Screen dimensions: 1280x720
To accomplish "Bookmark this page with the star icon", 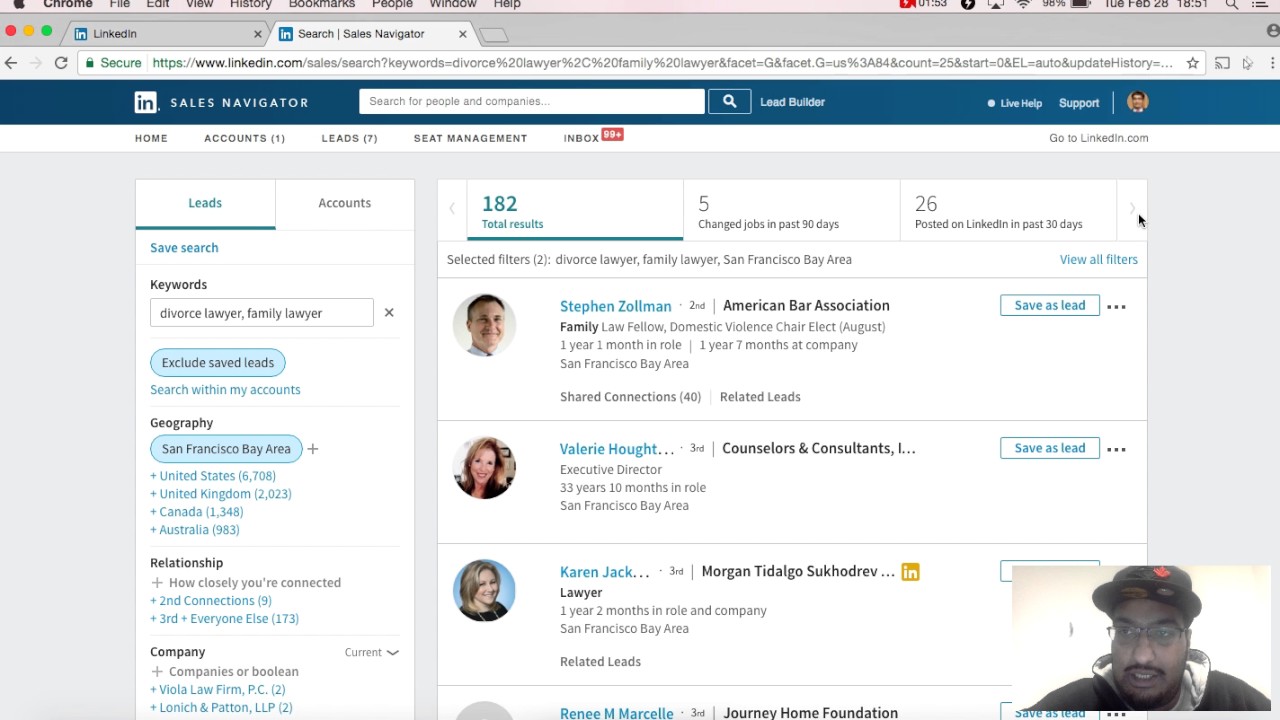I will point(1193,63).
